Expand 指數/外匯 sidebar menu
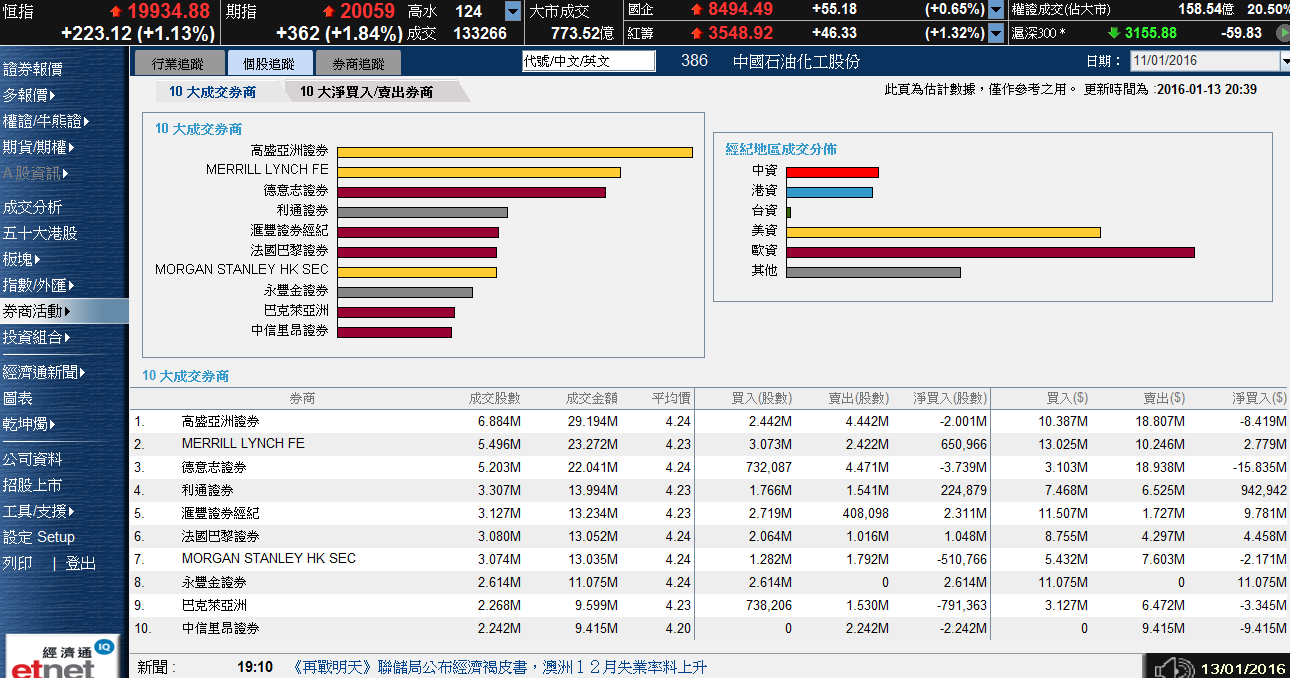The height and width of the screenshot is (678, 1290). [x=39, y=286]
